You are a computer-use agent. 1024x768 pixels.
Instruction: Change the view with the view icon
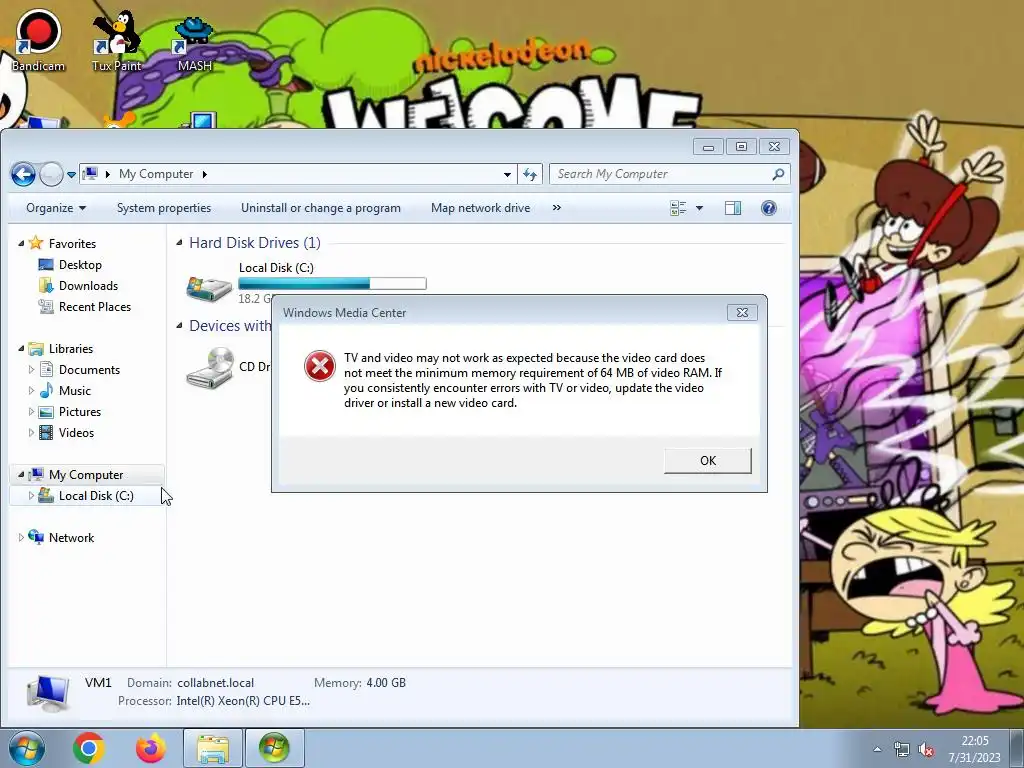679,208
